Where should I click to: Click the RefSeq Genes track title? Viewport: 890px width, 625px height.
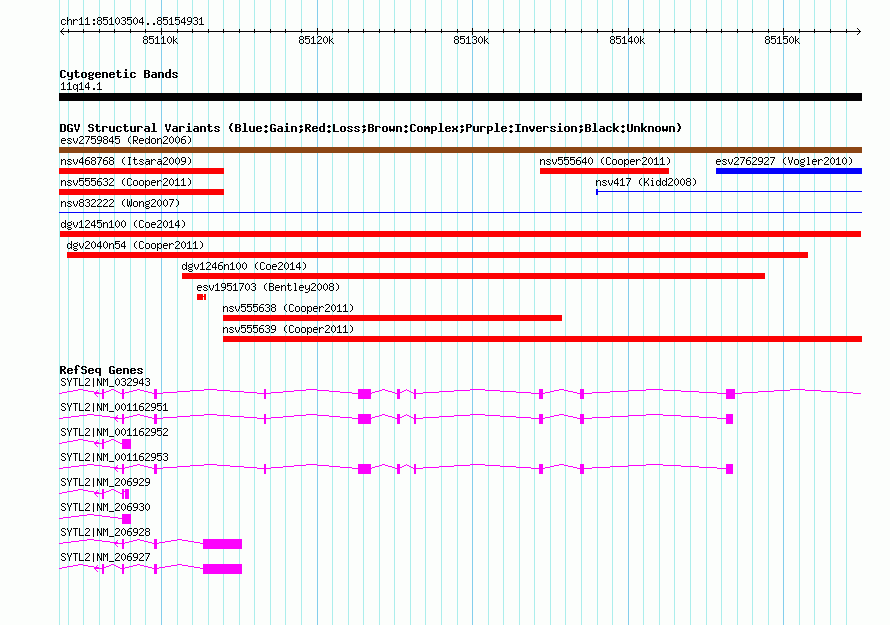point(101,370)
